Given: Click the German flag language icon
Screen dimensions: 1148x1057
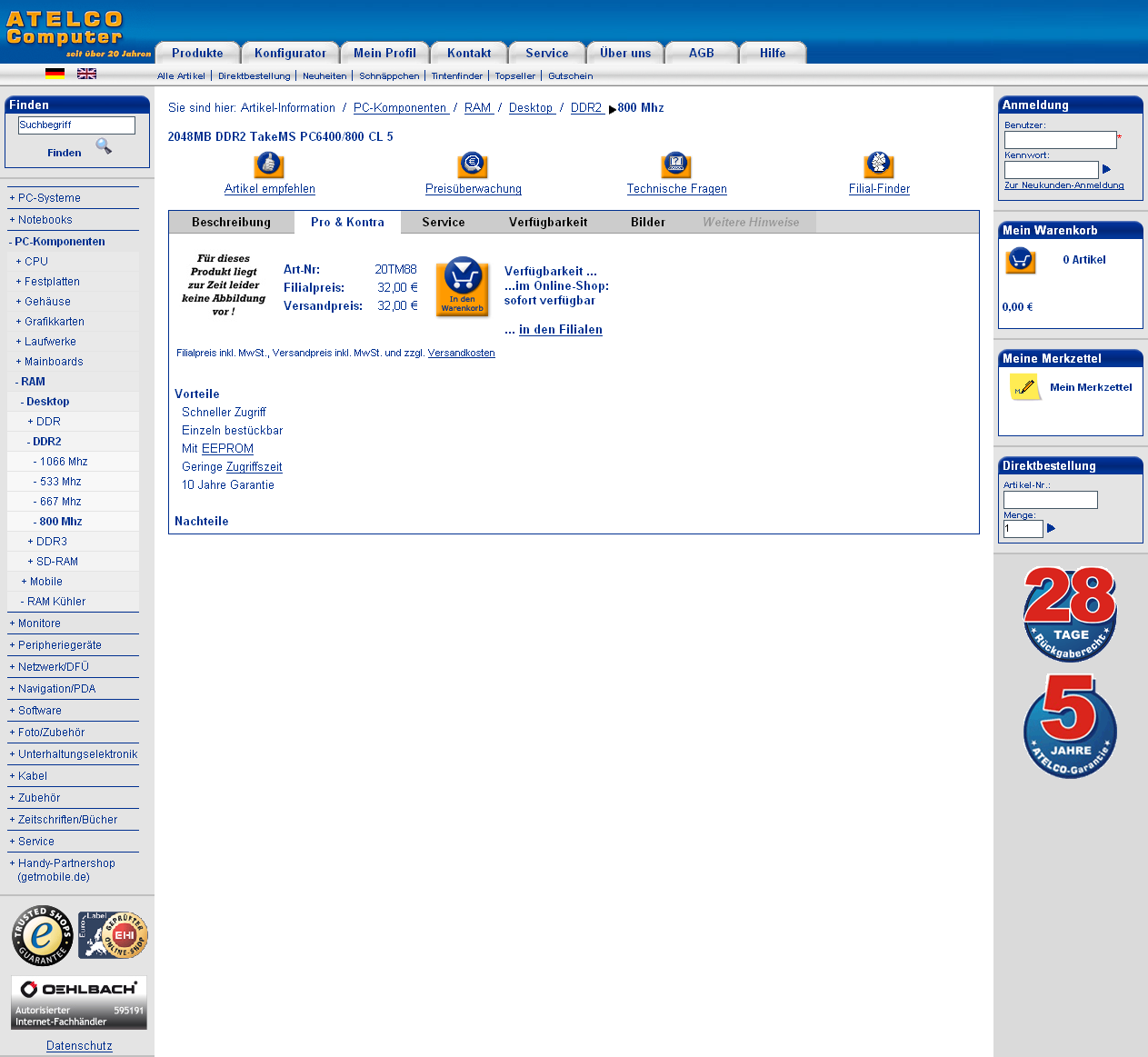Looking at the screenshot, I should pyautogui.click(x=55, y=74).
